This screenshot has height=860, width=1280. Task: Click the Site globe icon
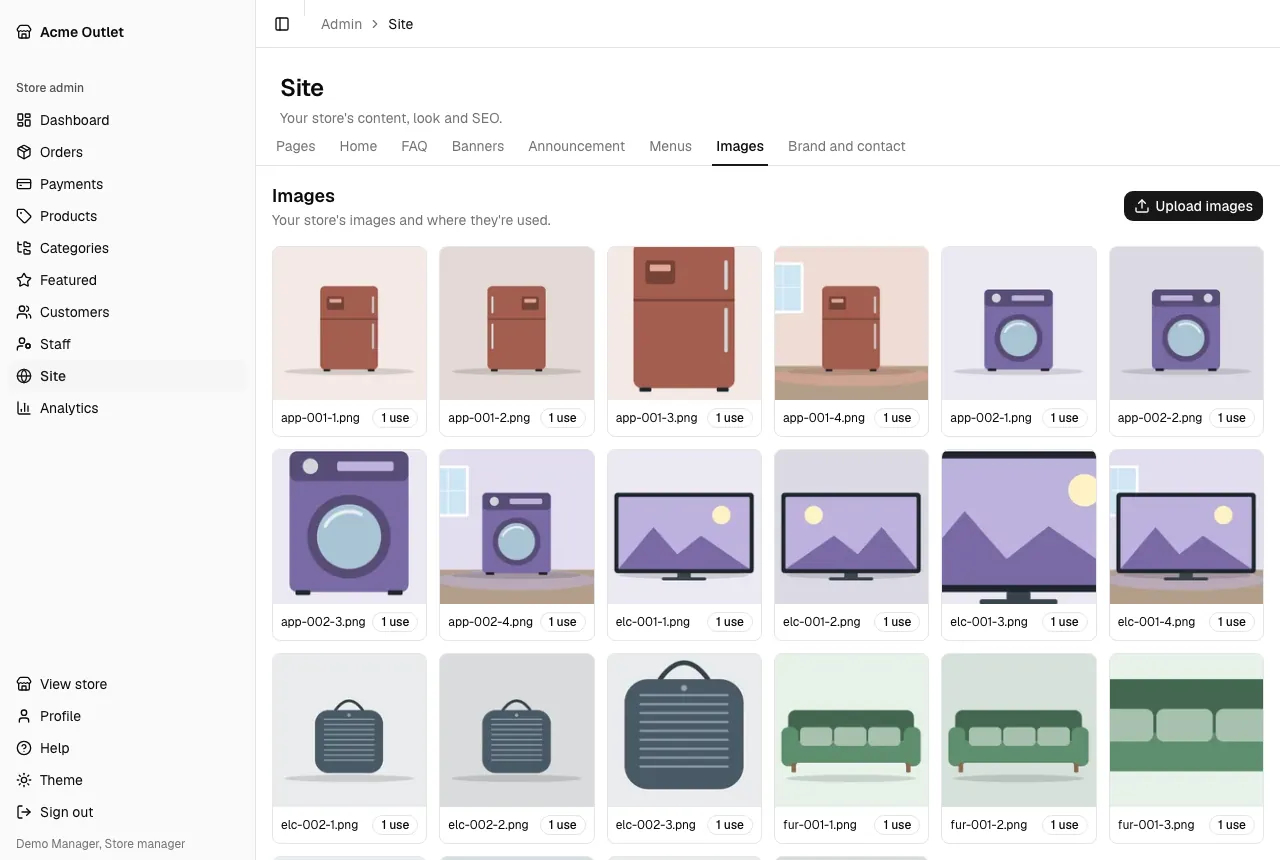pos(24,376)
